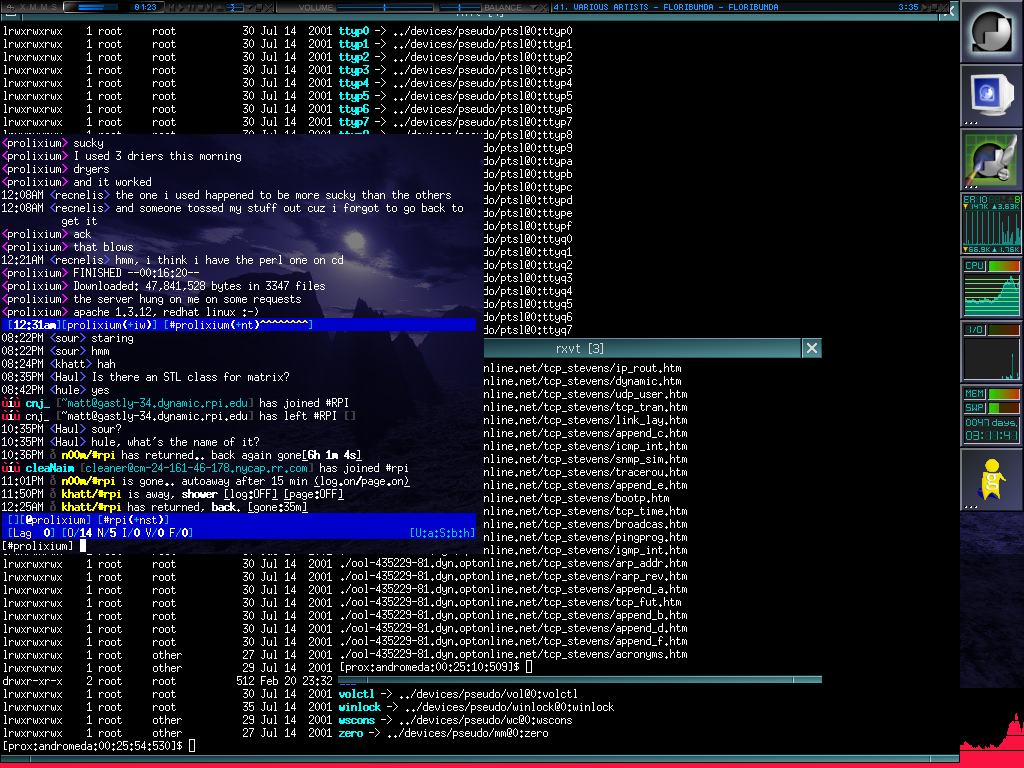Click the Haul STL class matrix message
This screenshot has width=1024, height=768.
(x=145, y=377)
